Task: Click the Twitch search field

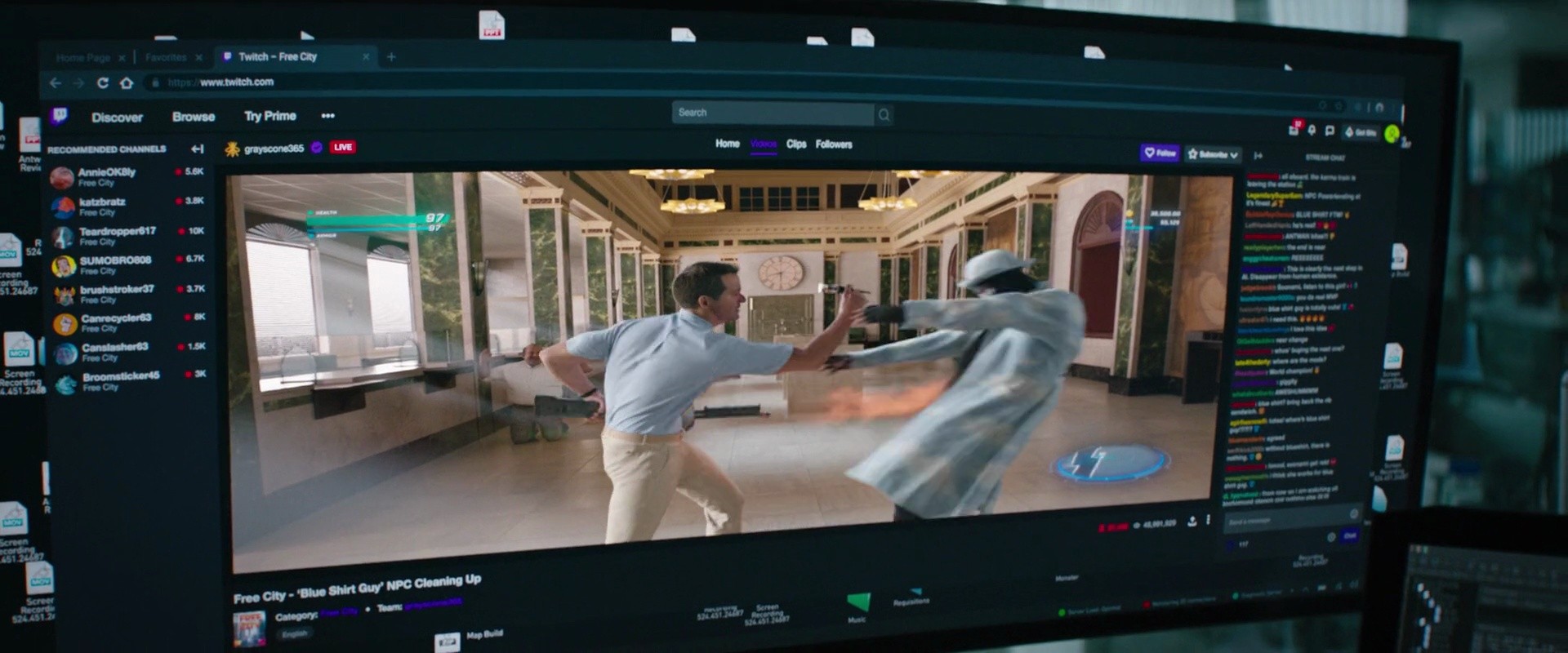Action: [x=773, y=113]
